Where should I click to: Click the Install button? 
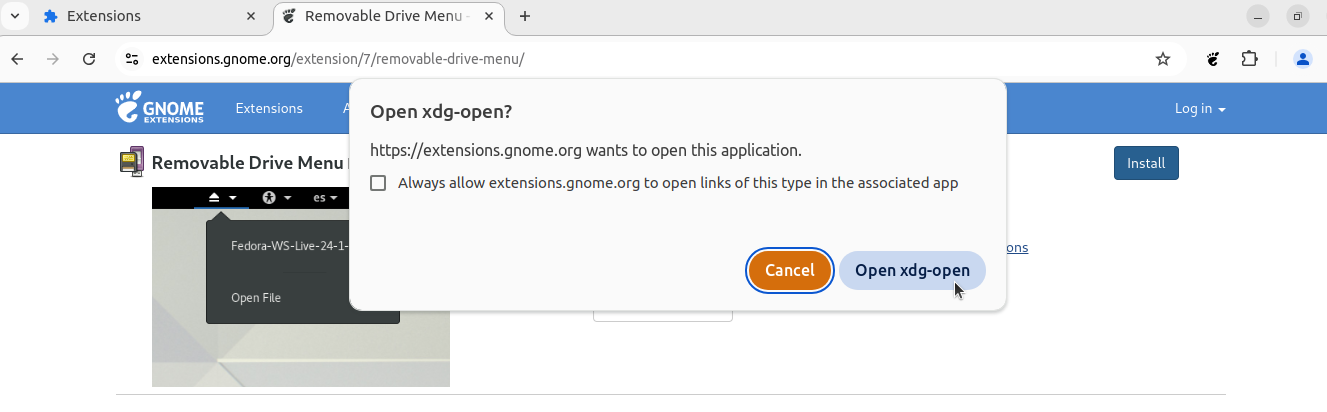(x=1146, y=163)
